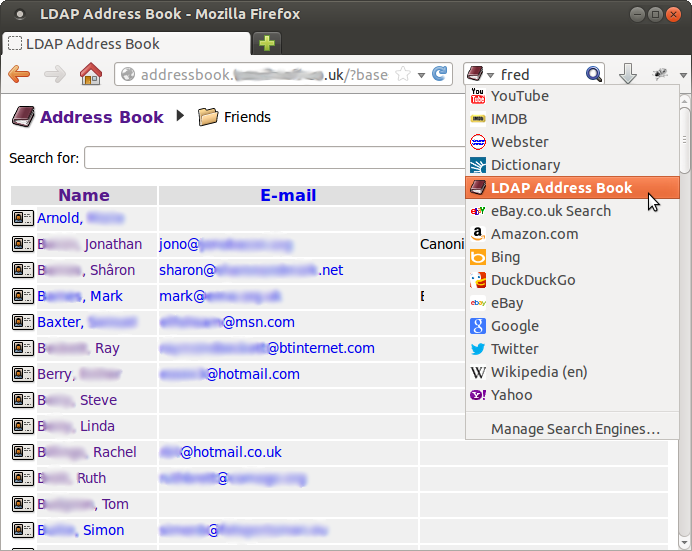Select LDAP Address Book search engine

tap(572, 187)
